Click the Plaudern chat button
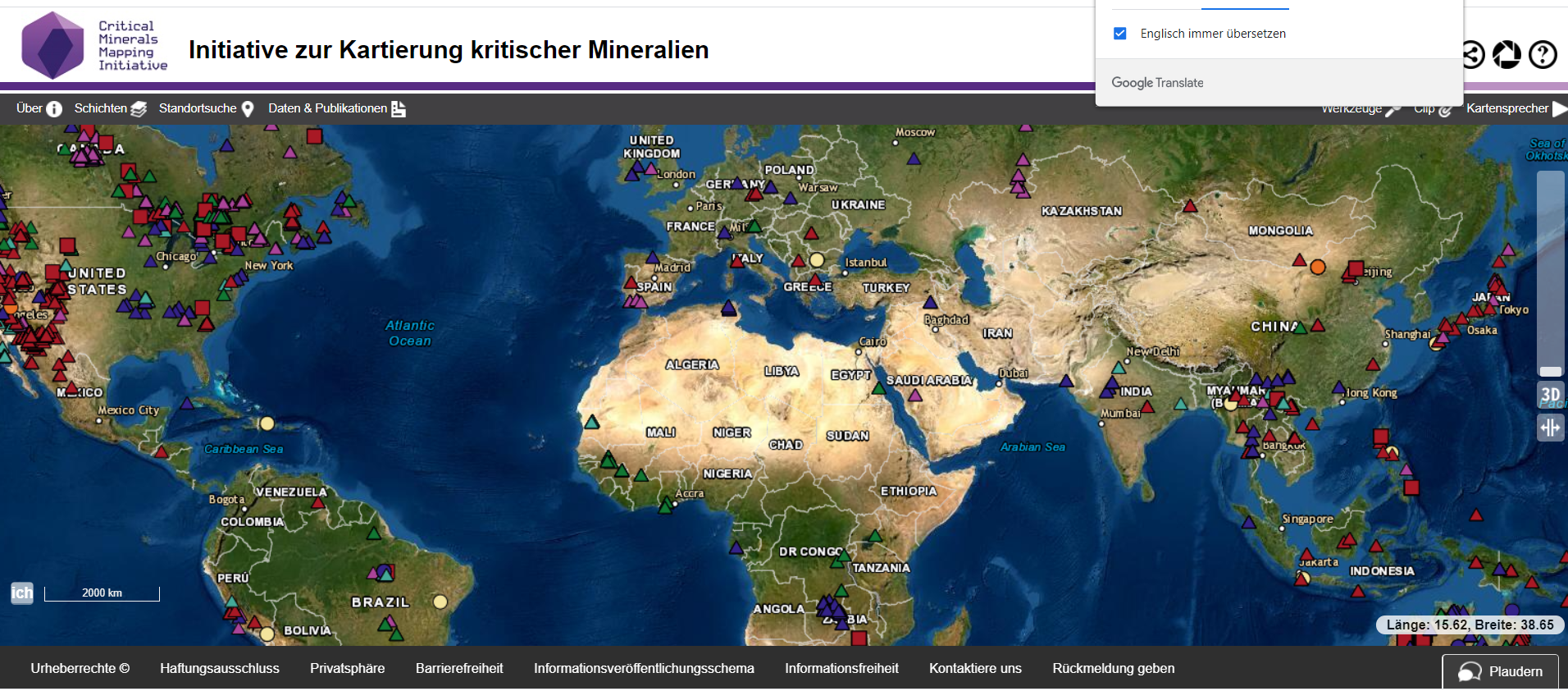 [x=1500, y=671]
